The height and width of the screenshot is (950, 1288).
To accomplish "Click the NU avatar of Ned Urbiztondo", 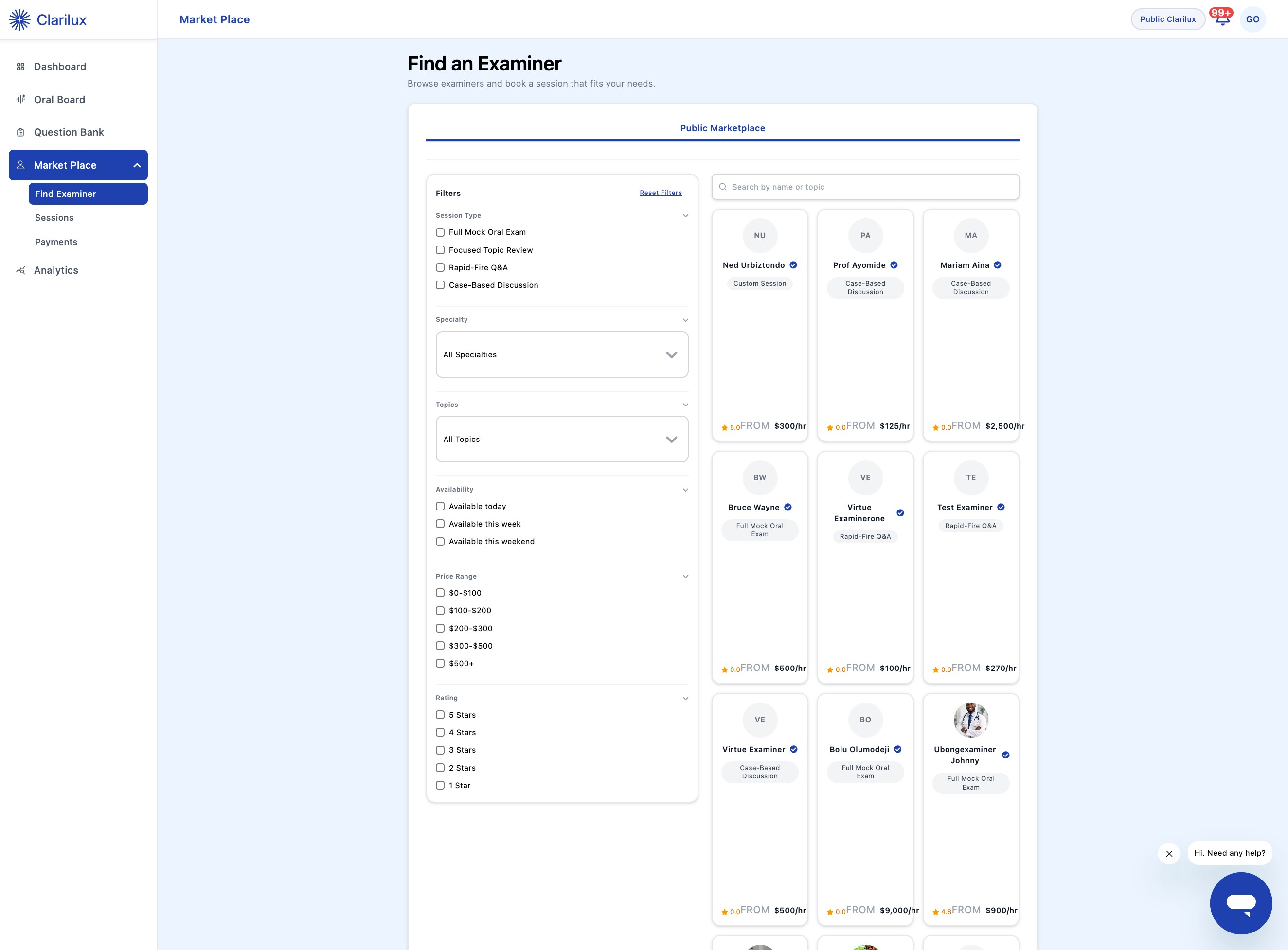I will point(760,236).
